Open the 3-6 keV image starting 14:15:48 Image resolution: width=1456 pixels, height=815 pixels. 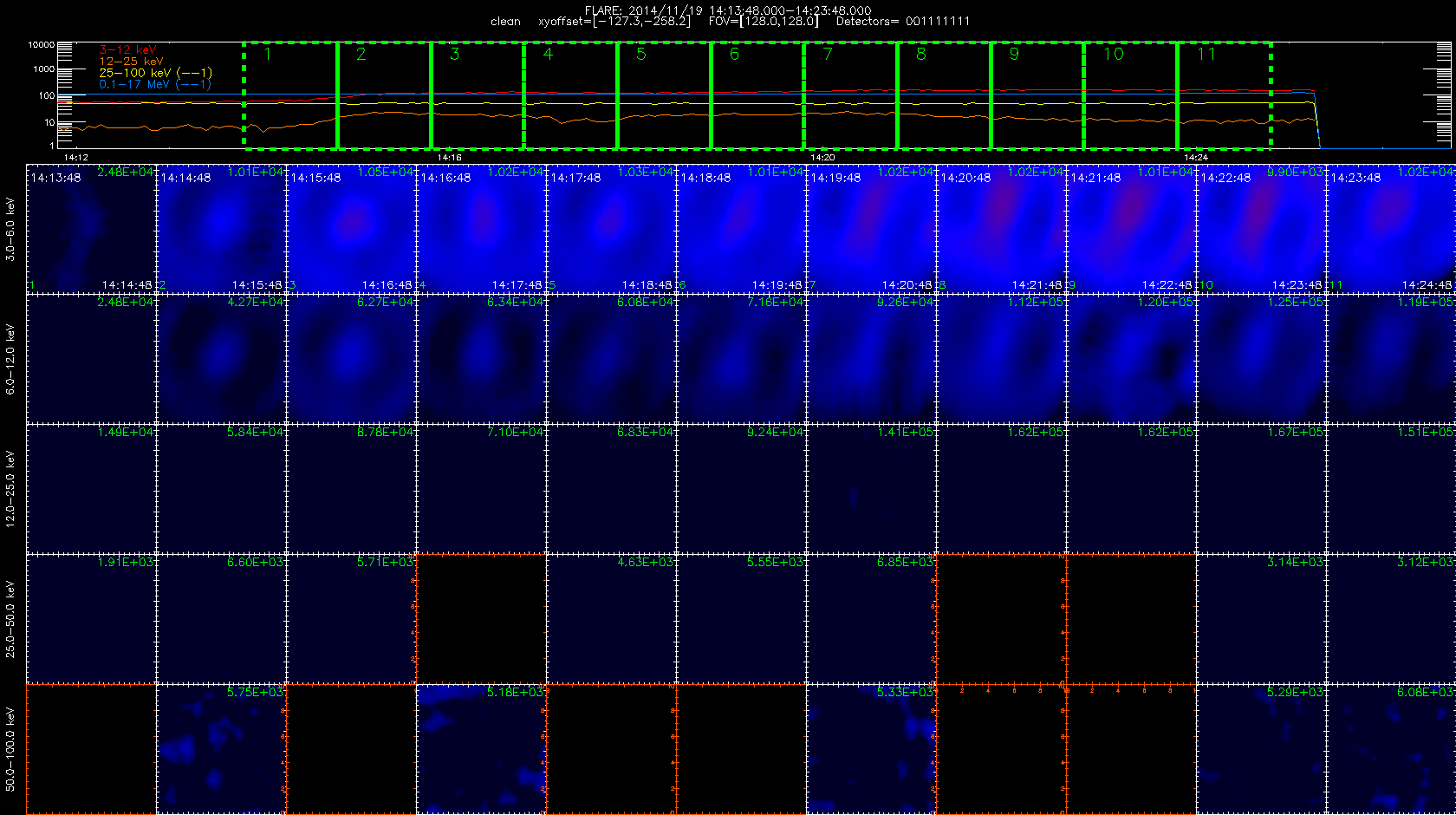(351, 228)
